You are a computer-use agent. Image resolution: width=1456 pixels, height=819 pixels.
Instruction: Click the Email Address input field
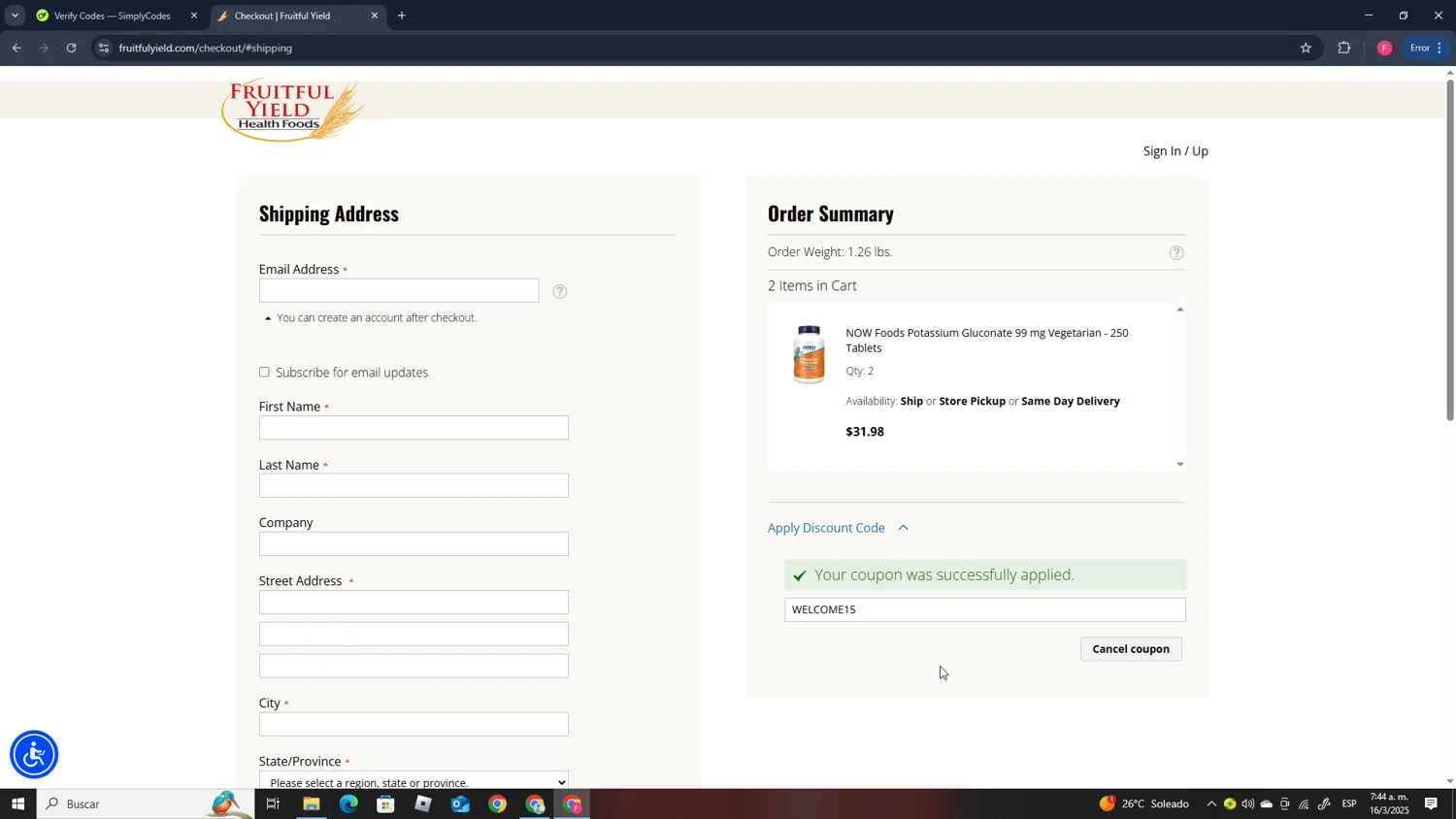point(399,291)
